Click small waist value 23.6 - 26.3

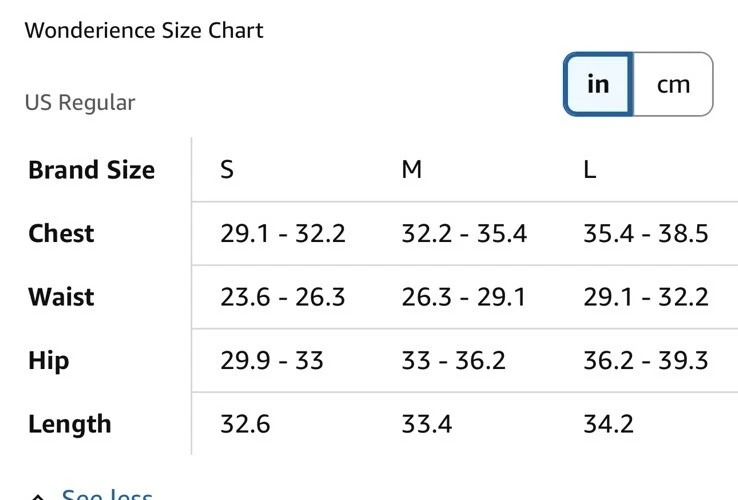pos(283,297)
